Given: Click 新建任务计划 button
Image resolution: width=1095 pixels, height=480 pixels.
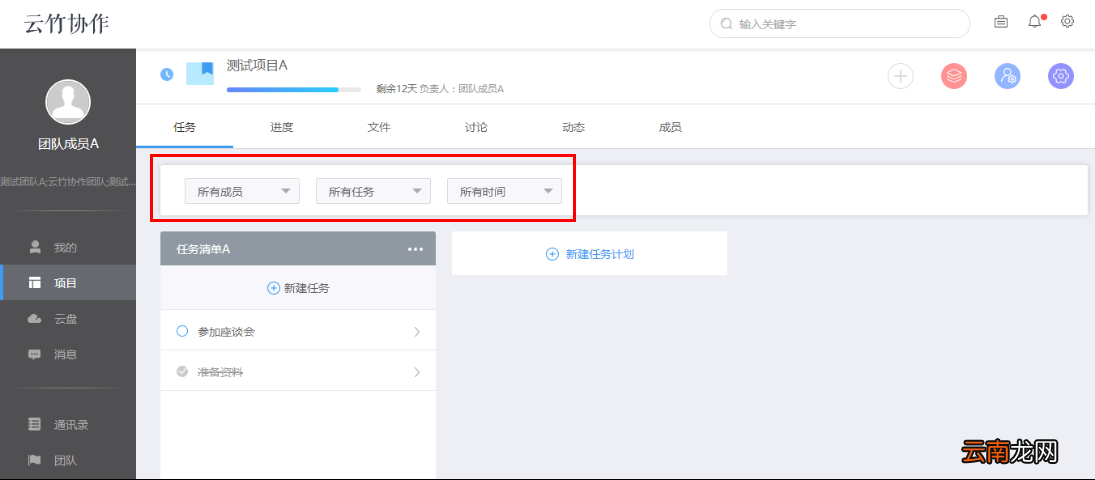Looking at the screenshot, I should coord(590,254).
